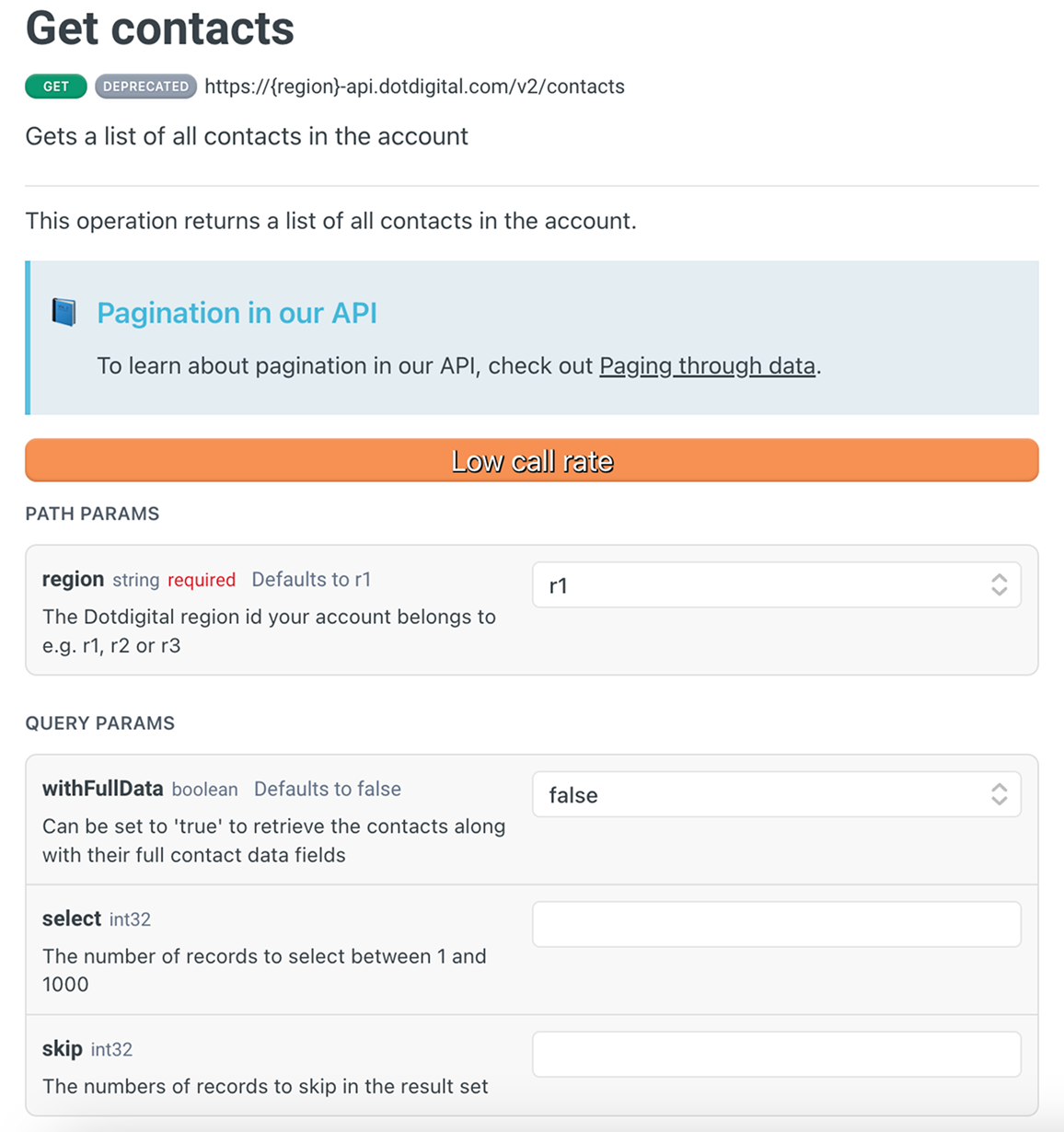Image resolution: width=1064 pixels, height=1132 pixels.
Task: Open the region dropdown showing r1
Action: [x=776, y=584]
